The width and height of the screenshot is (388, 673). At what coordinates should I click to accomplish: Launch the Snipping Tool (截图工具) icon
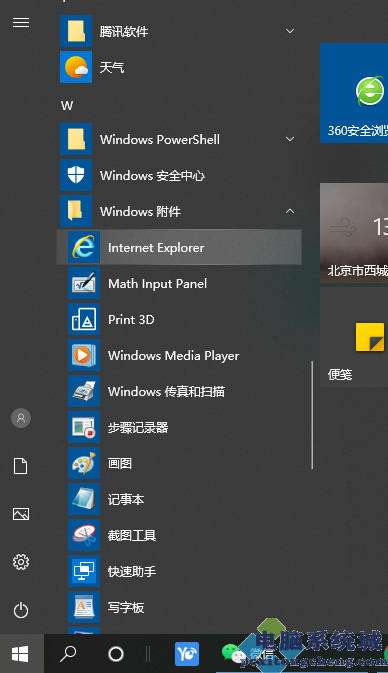click(84, 536)
